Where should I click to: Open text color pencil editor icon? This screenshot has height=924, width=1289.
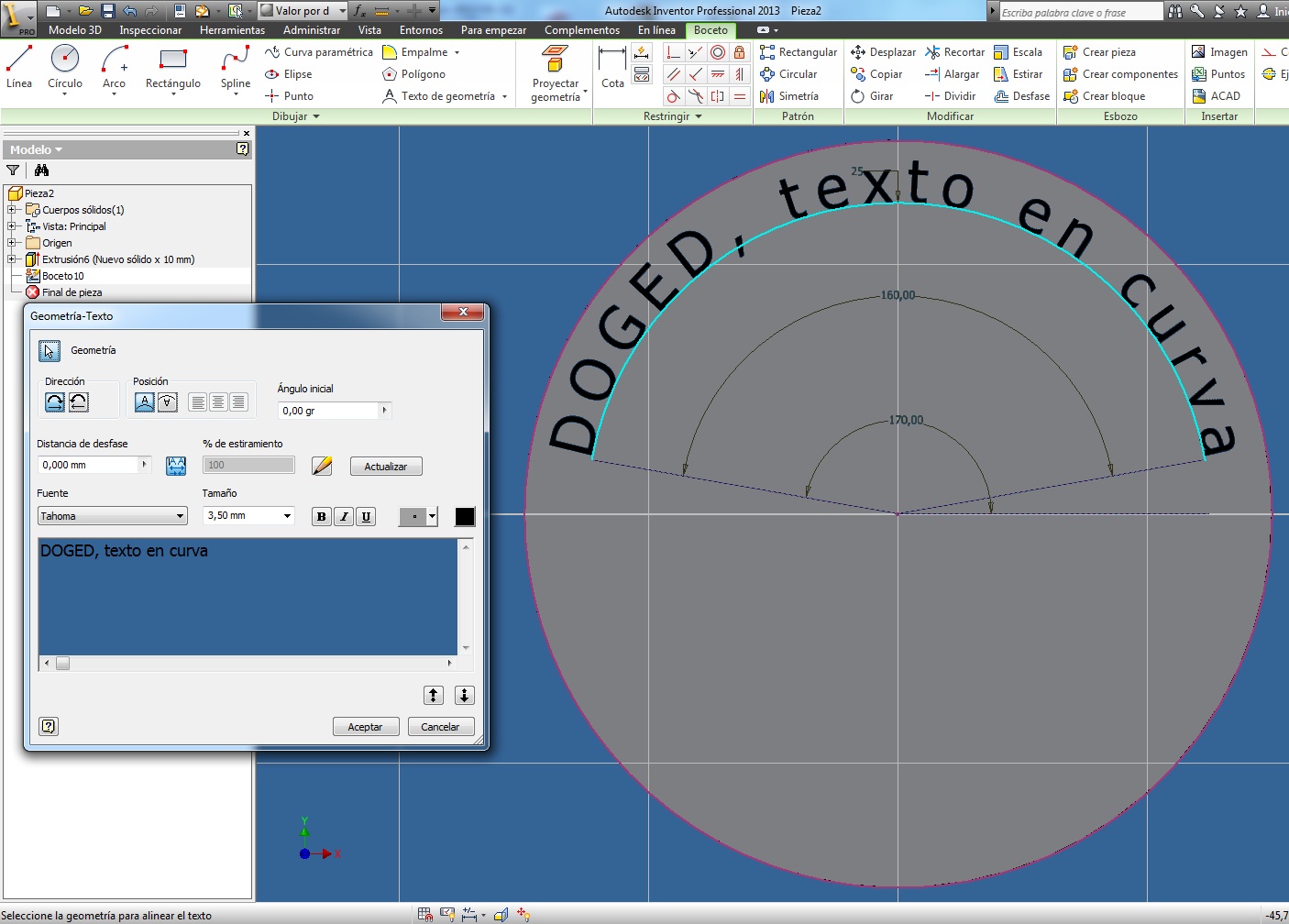click(x=322, y=466)
